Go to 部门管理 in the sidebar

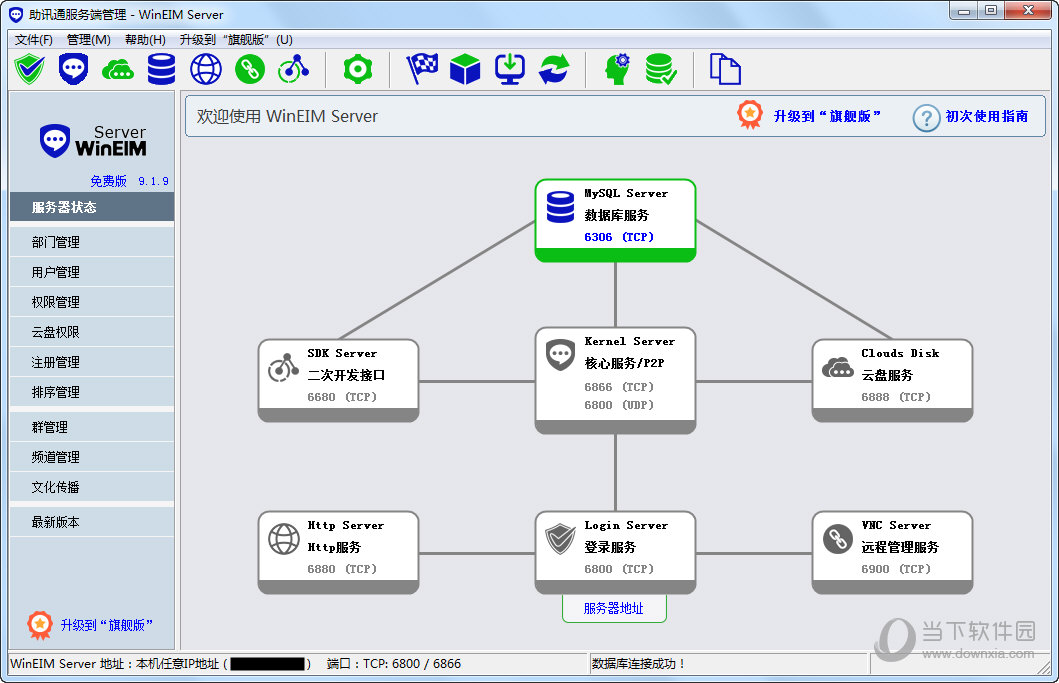coord(92,242)
